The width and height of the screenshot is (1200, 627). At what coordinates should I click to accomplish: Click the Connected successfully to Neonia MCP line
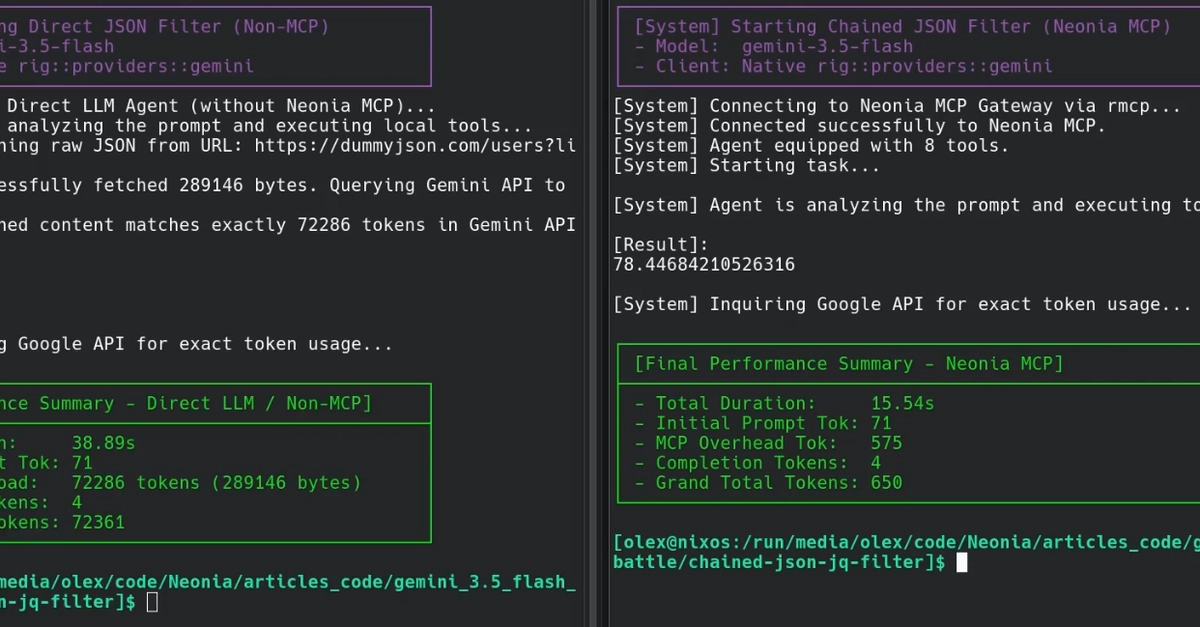860,125
